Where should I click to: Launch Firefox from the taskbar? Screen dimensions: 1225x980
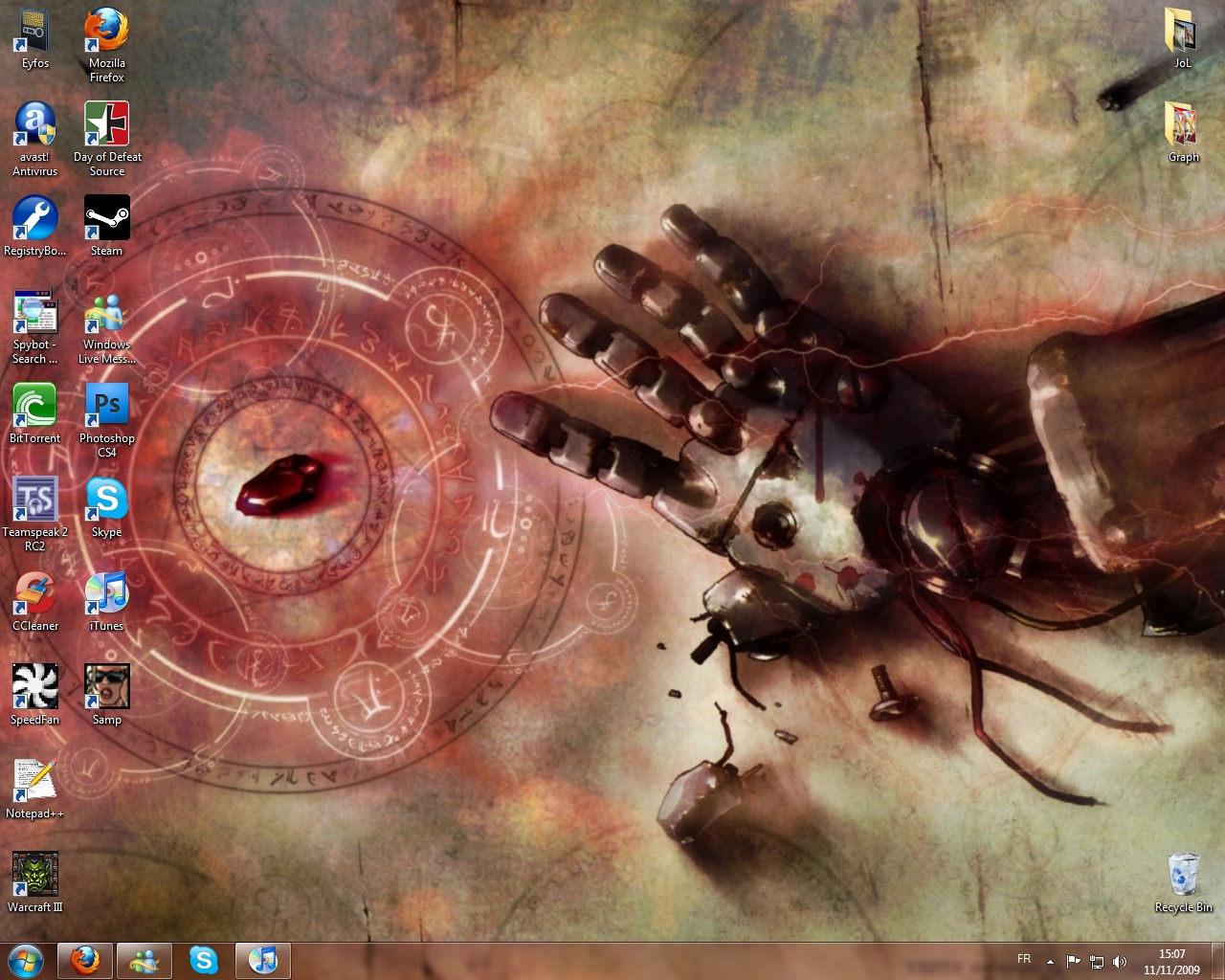[85, 960]
